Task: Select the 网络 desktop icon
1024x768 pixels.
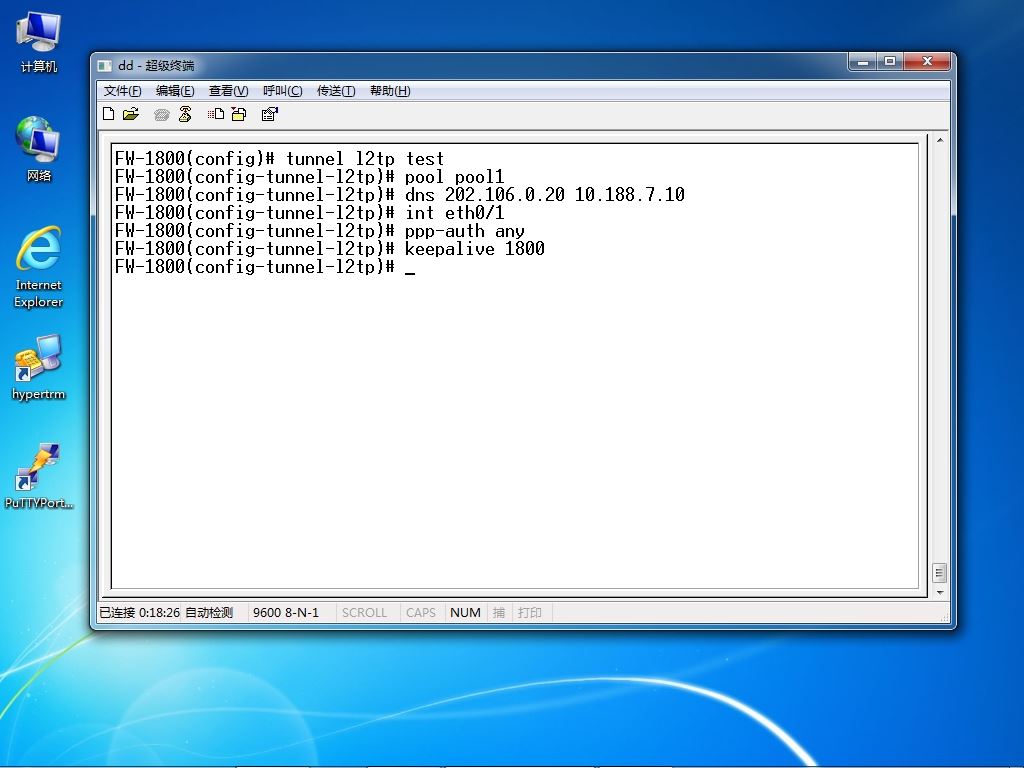Action: point(39,149)
